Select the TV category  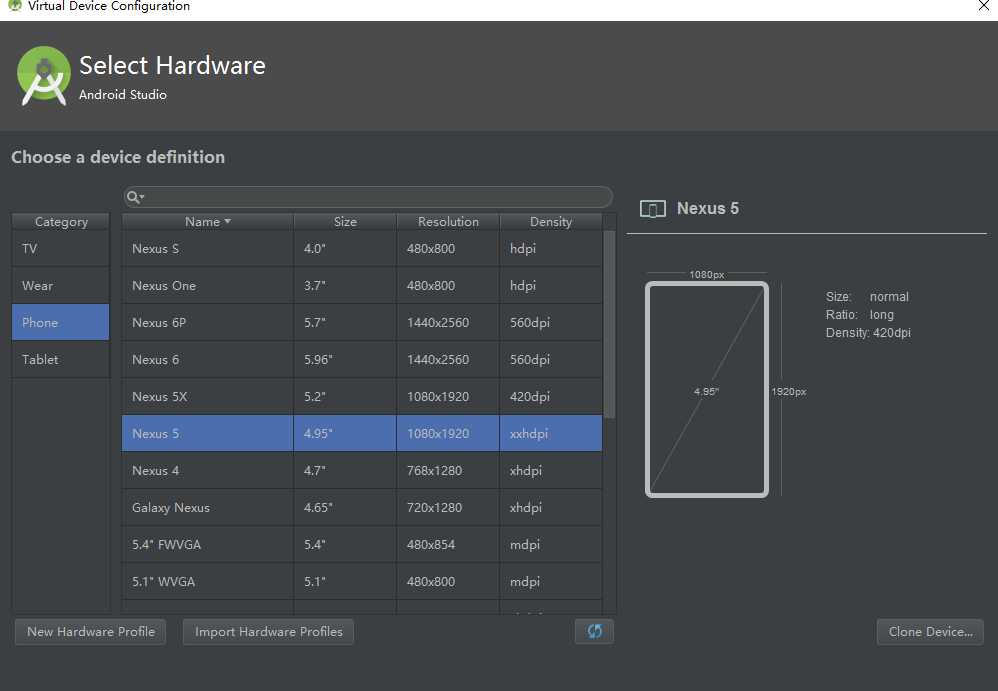pos(60,248)
